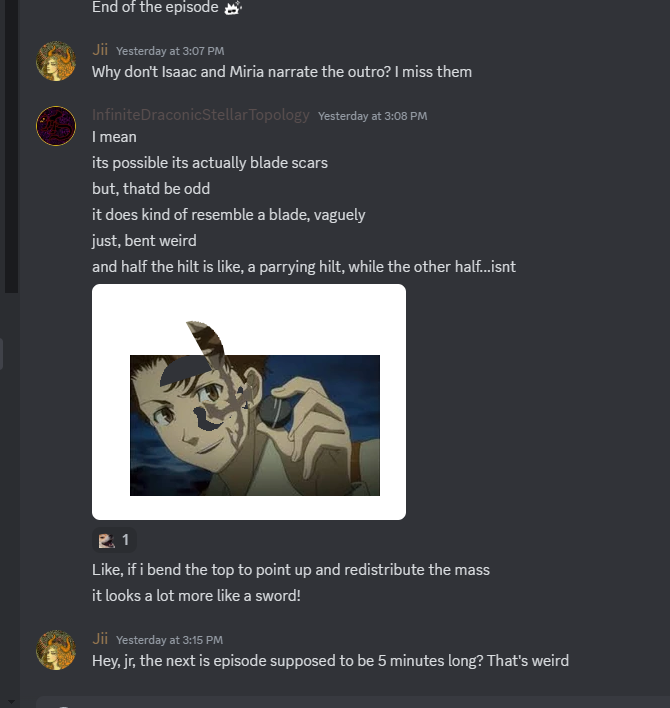Click the InfiniteDraconicStellarTopology username
Image resolution: width=670 pixels, height=708 pixels.
click(201, 115)
